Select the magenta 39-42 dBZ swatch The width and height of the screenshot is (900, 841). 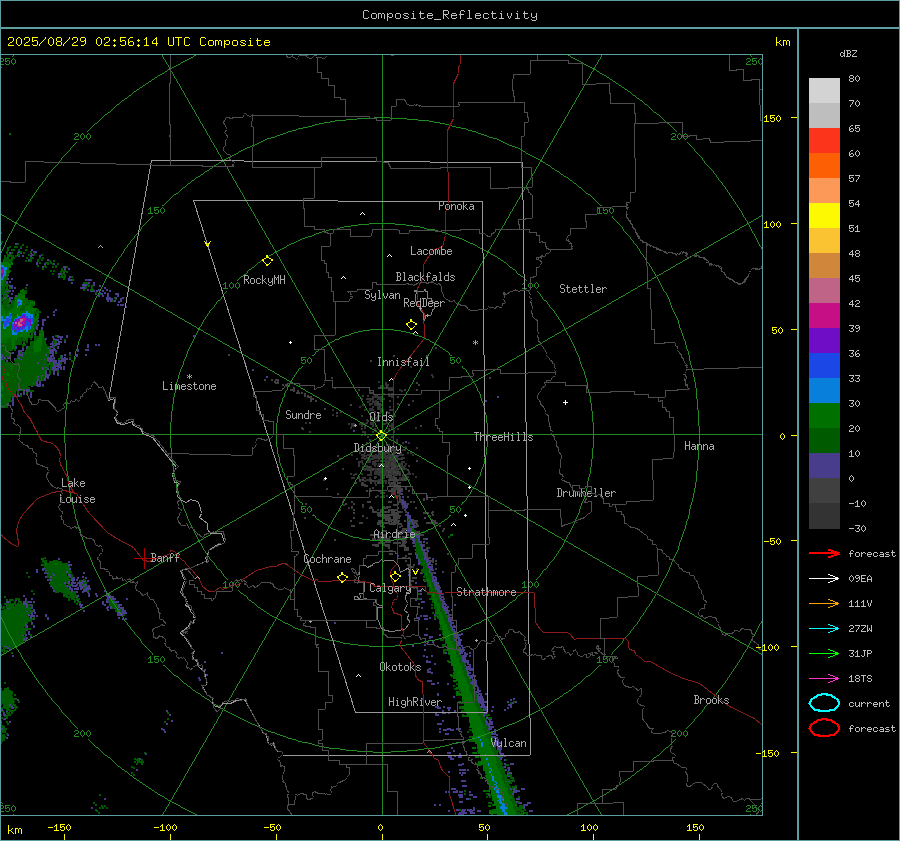tap(824, 316)
